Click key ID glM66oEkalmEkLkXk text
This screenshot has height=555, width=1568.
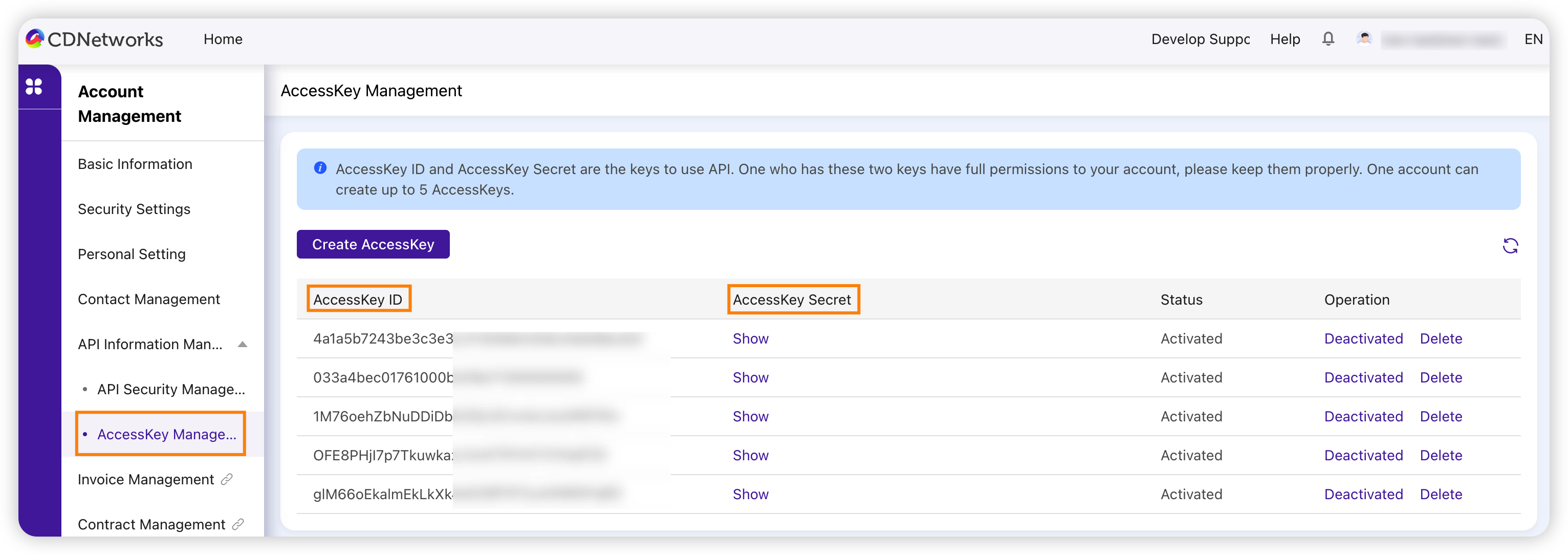pos(383,495)
